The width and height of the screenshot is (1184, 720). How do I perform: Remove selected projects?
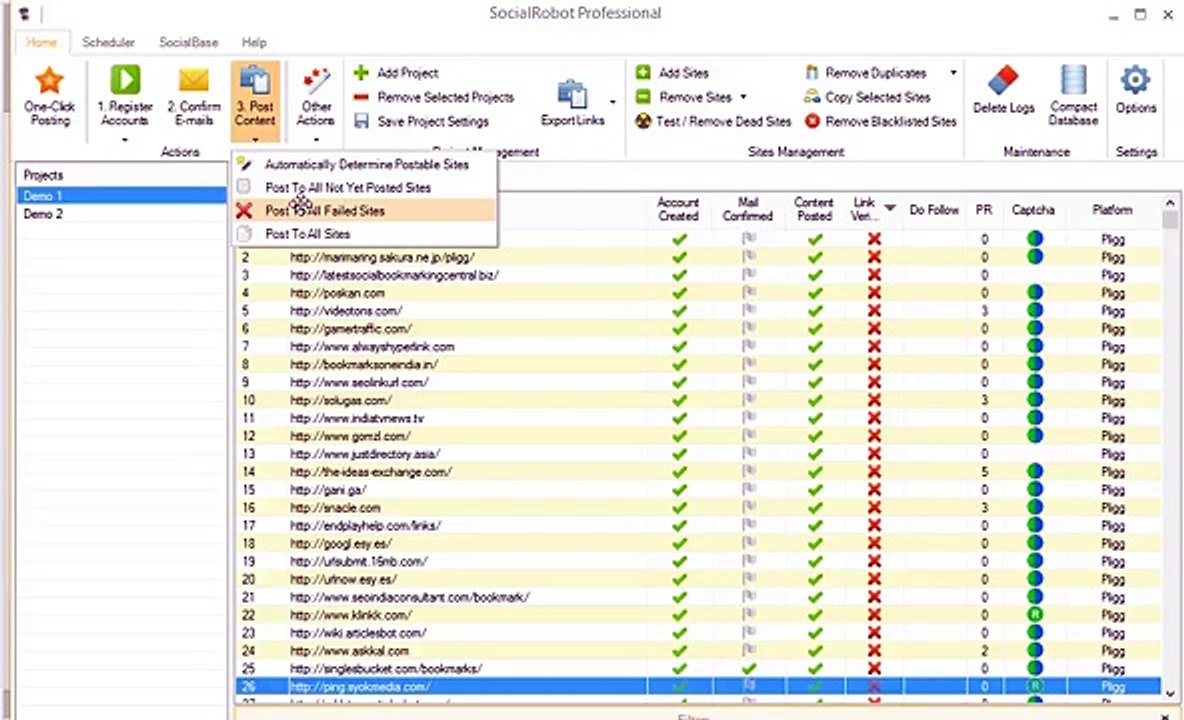click(434, 97)
